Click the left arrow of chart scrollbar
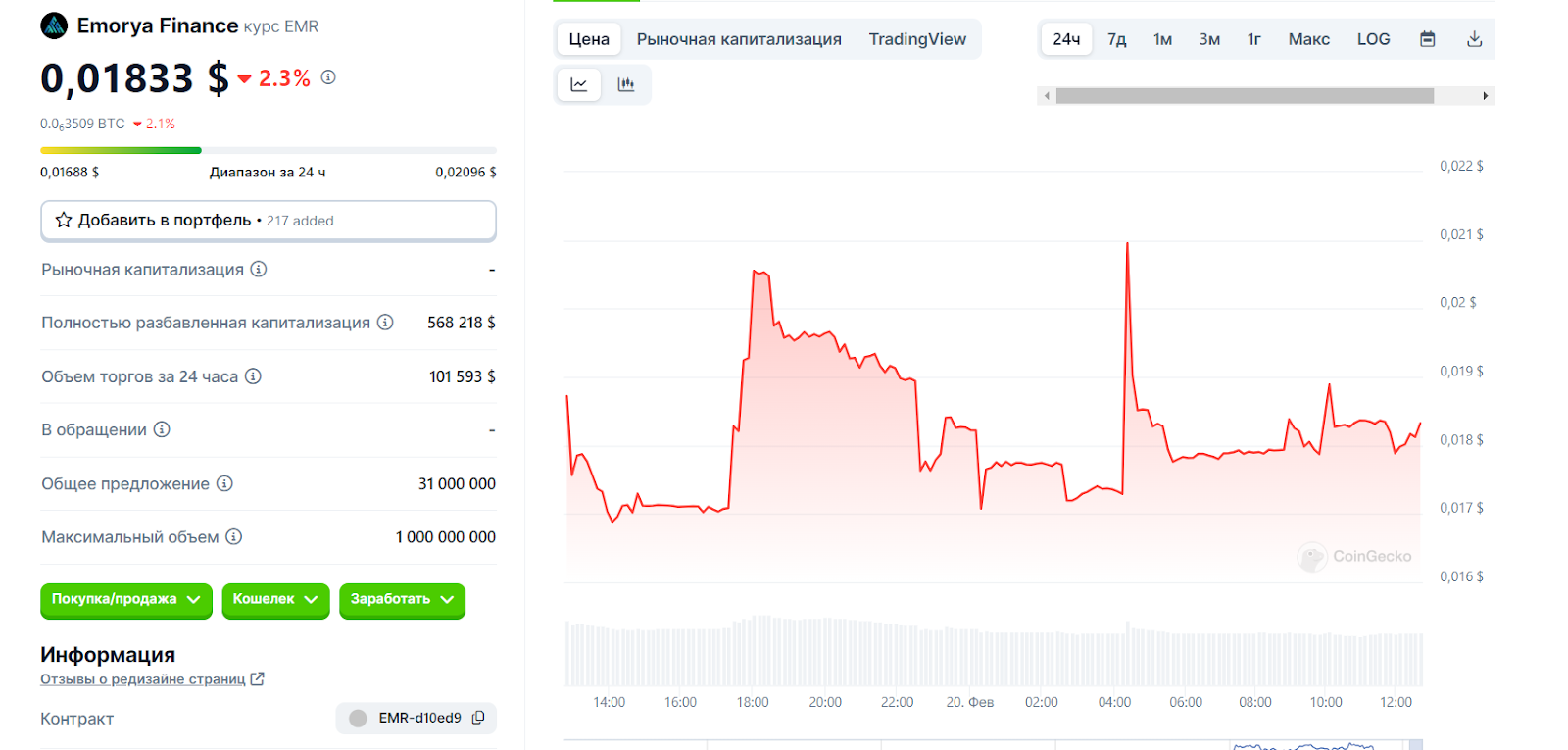Viewport: 1568px width, 750px height. [1047, 96]
